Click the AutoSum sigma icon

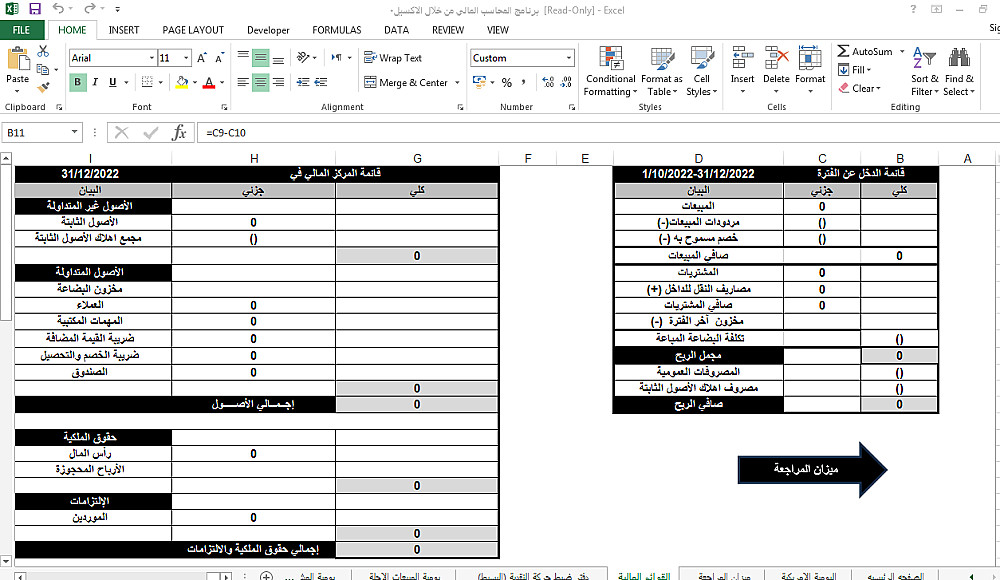(x=843, y=51)
